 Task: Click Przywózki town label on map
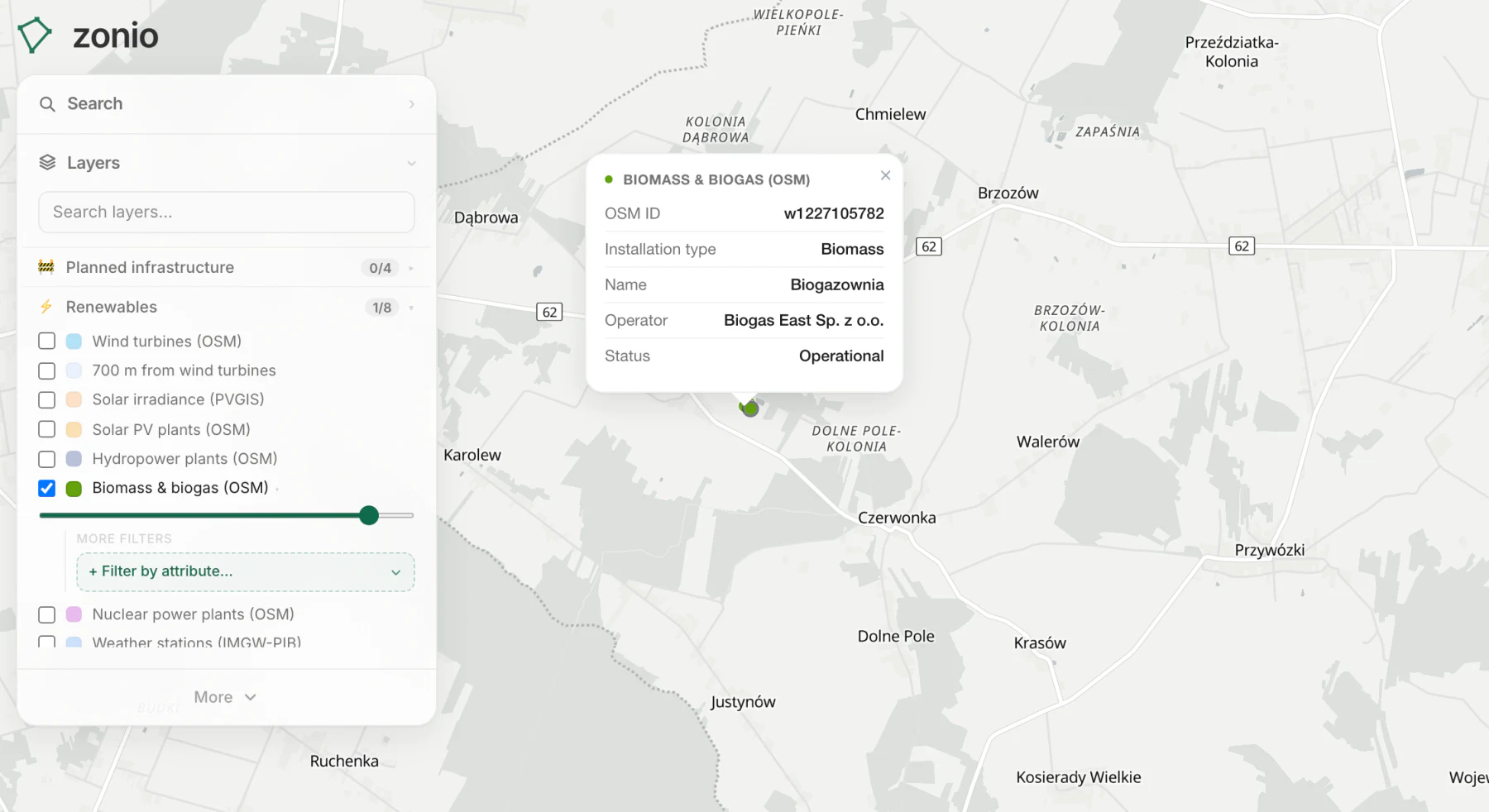pos(1270,550)
